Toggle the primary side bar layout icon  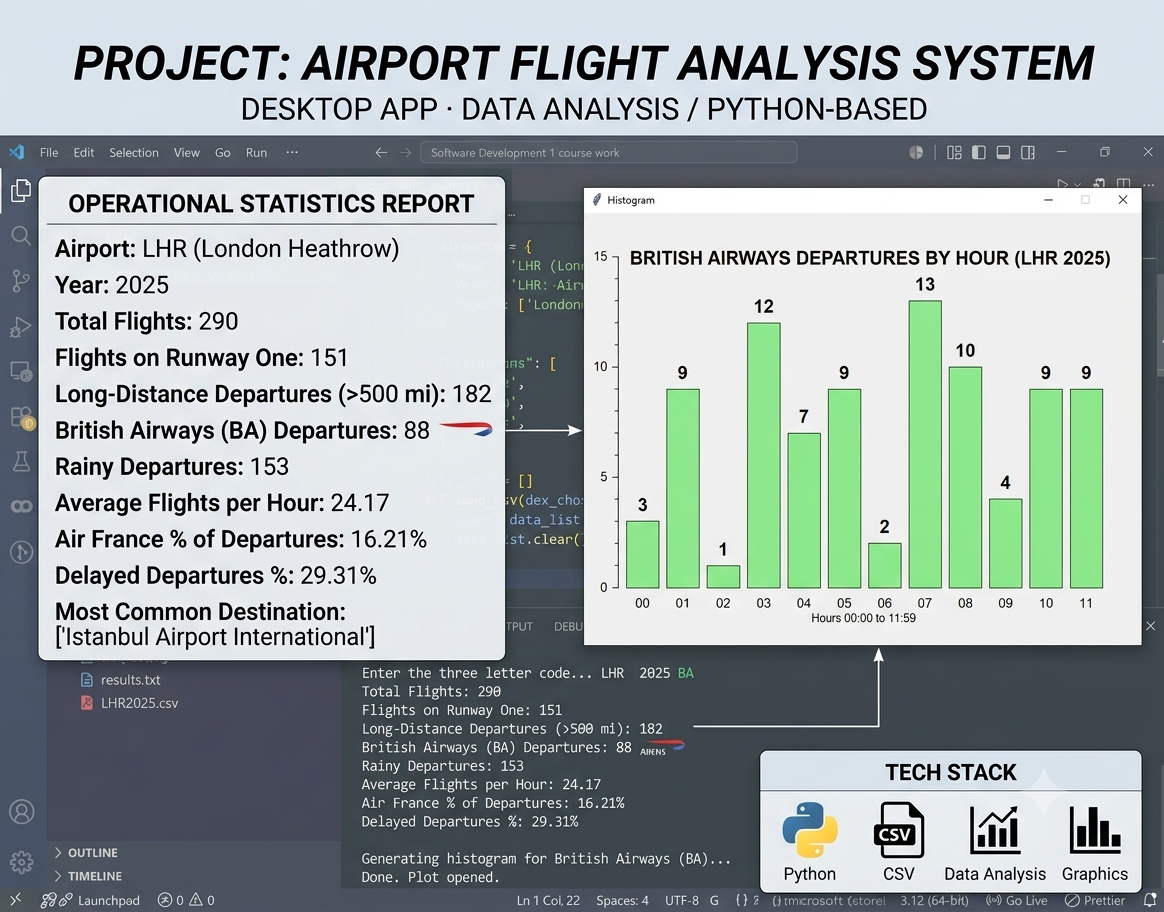[978, 152]
